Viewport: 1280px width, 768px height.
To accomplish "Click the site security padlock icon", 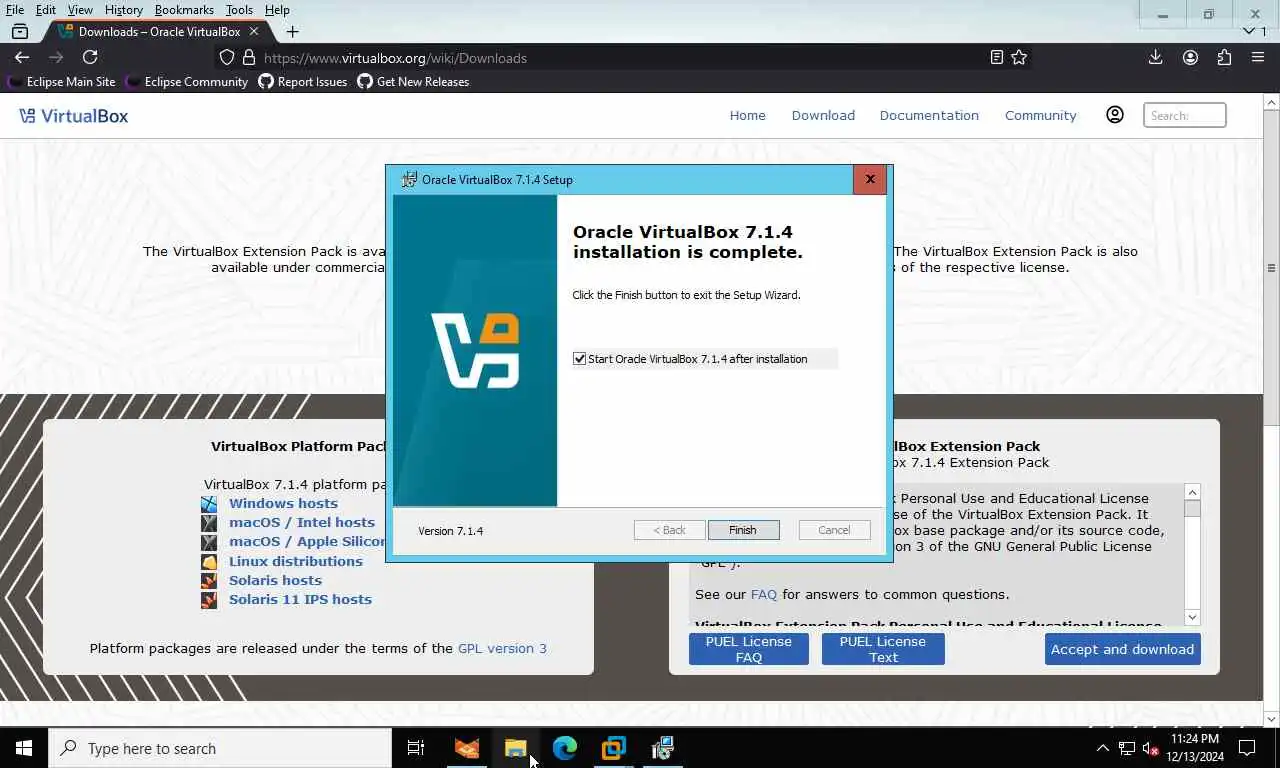I will [249, 58].
